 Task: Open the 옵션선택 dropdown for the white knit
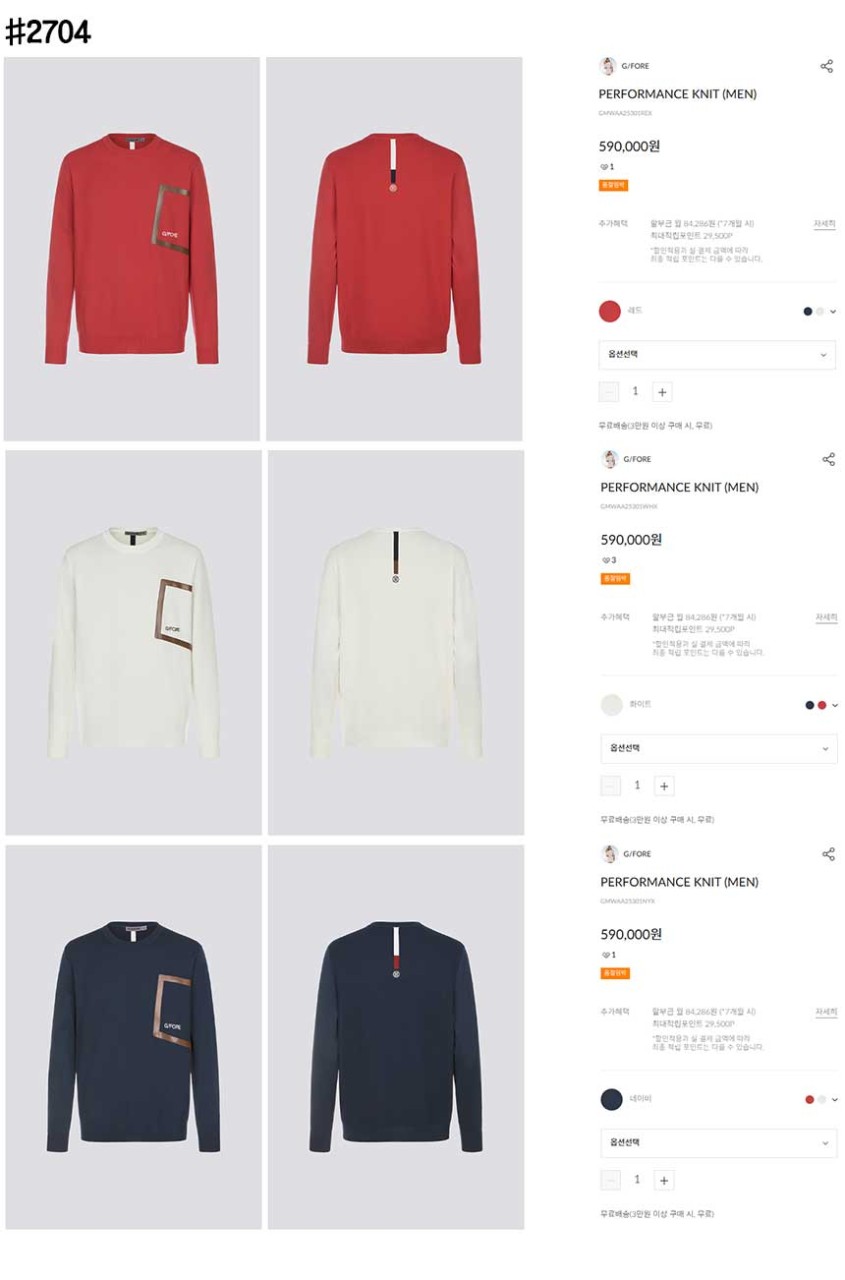(x=719, y=749)
